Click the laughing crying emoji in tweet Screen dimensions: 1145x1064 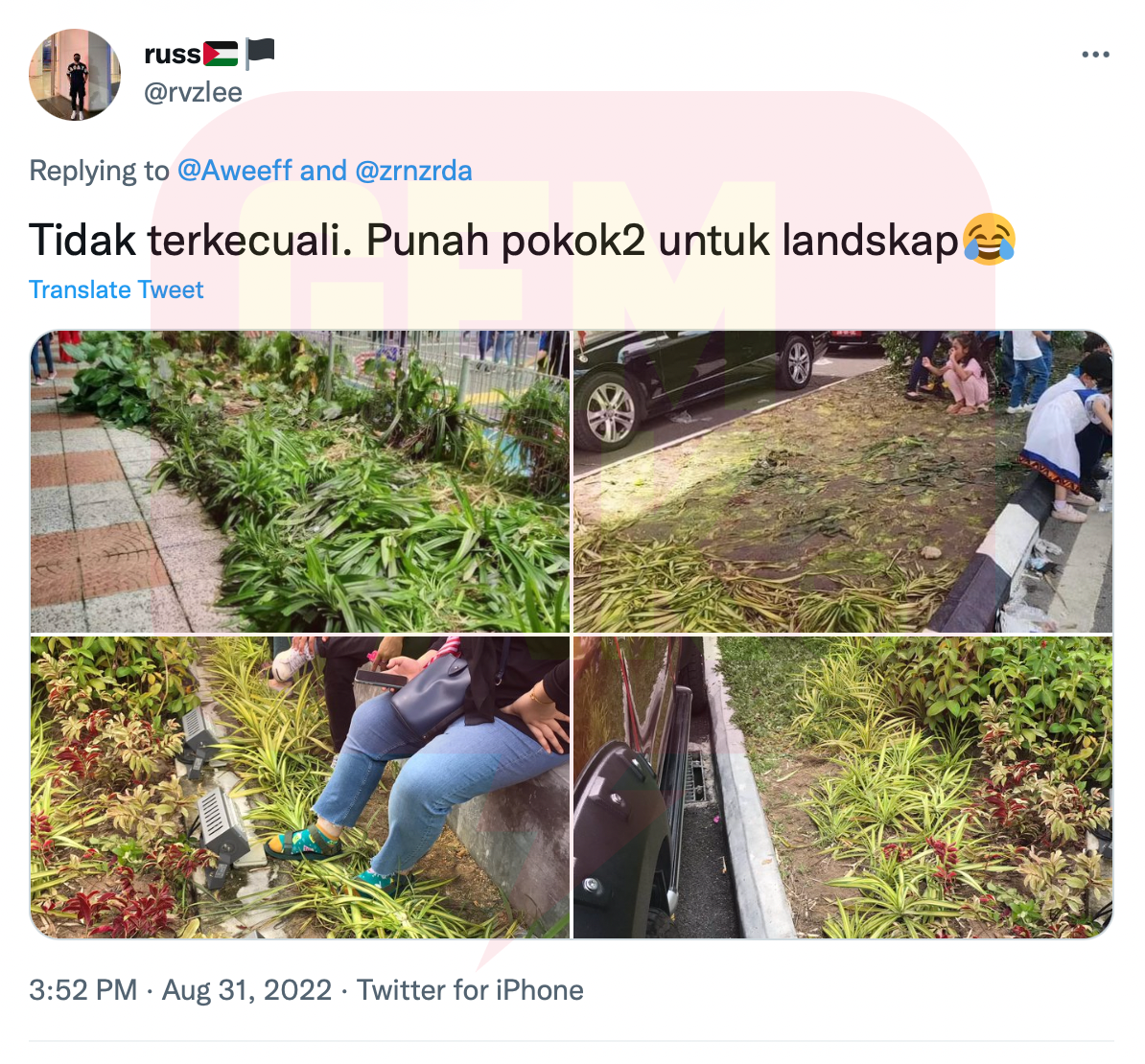tap(989, 240)
